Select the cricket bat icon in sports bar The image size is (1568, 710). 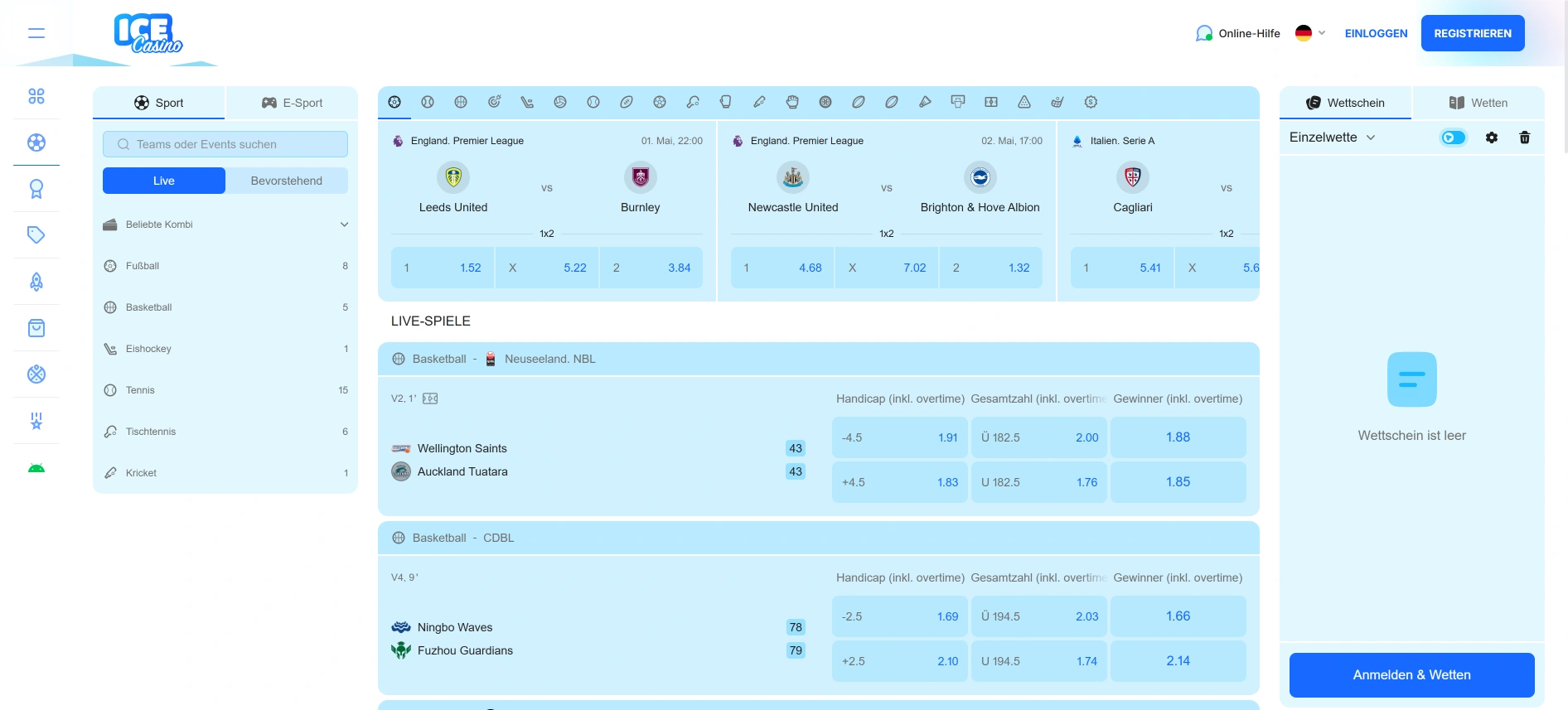(759, 102)
